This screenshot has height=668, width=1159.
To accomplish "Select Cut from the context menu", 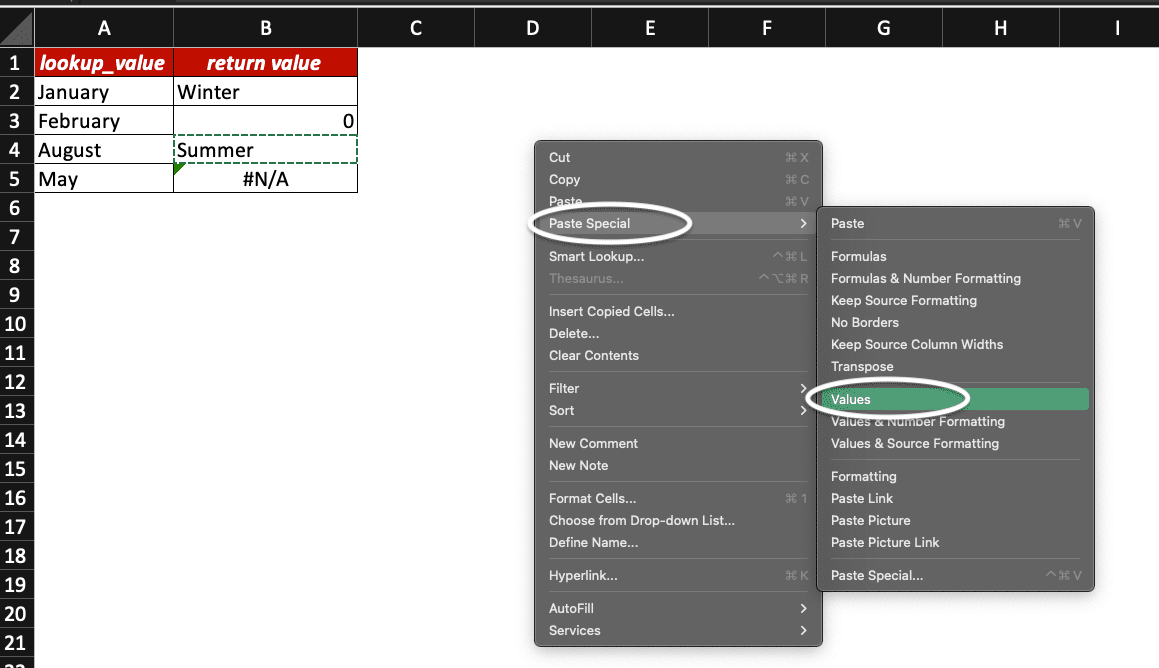I will click(559, 157).
